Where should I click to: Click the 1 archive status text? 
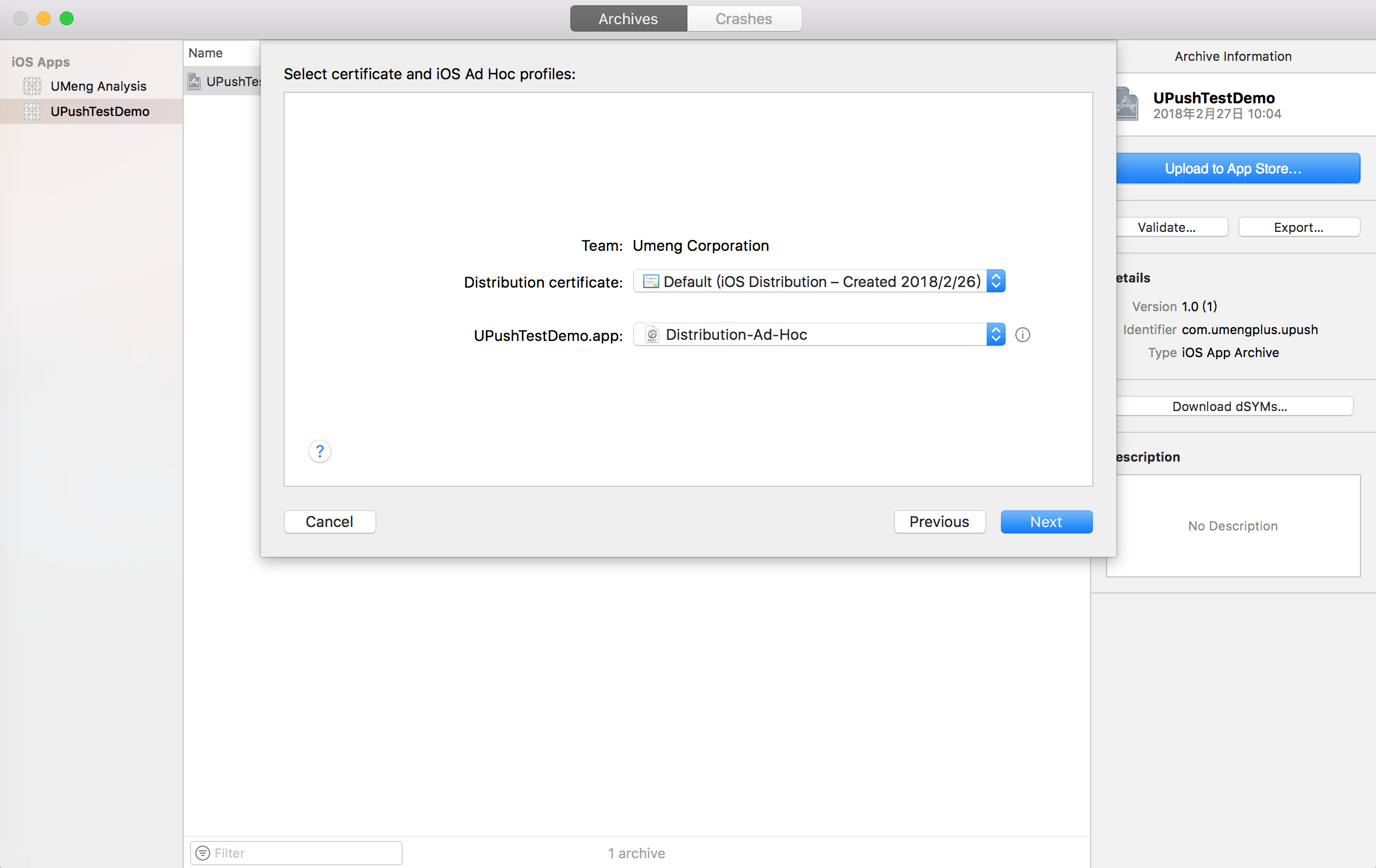[x=636, y=853]
